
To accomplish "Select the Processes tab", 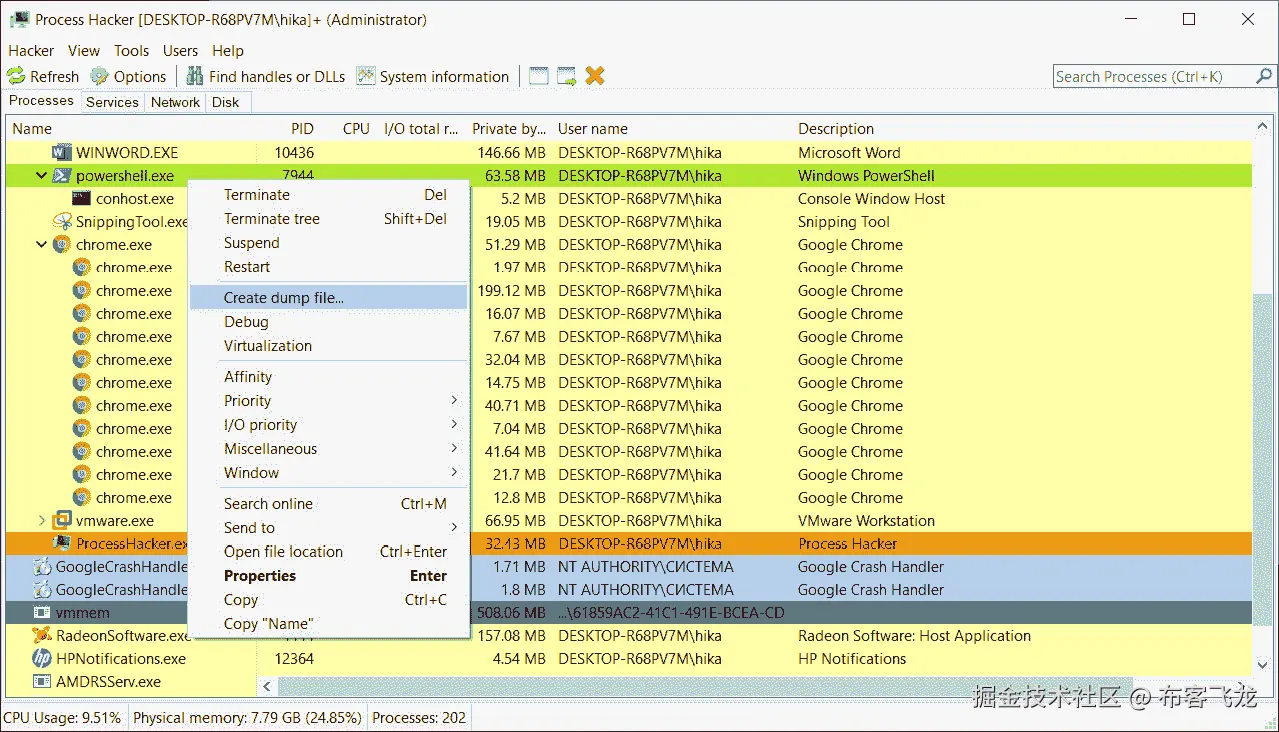I will pos(41,101).
